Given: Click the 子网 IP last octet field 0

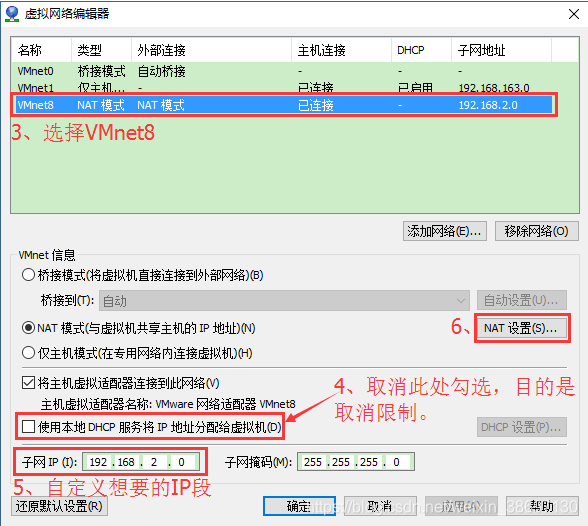Looking at the screenshot, I should pos(182,462).
